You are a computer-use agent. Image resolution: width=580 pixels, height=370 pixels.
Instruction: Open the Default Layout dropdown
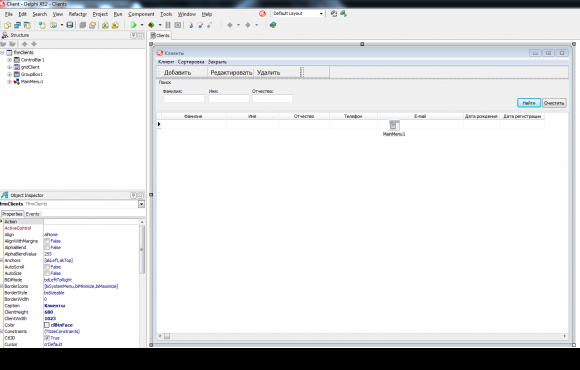(298, 14)
